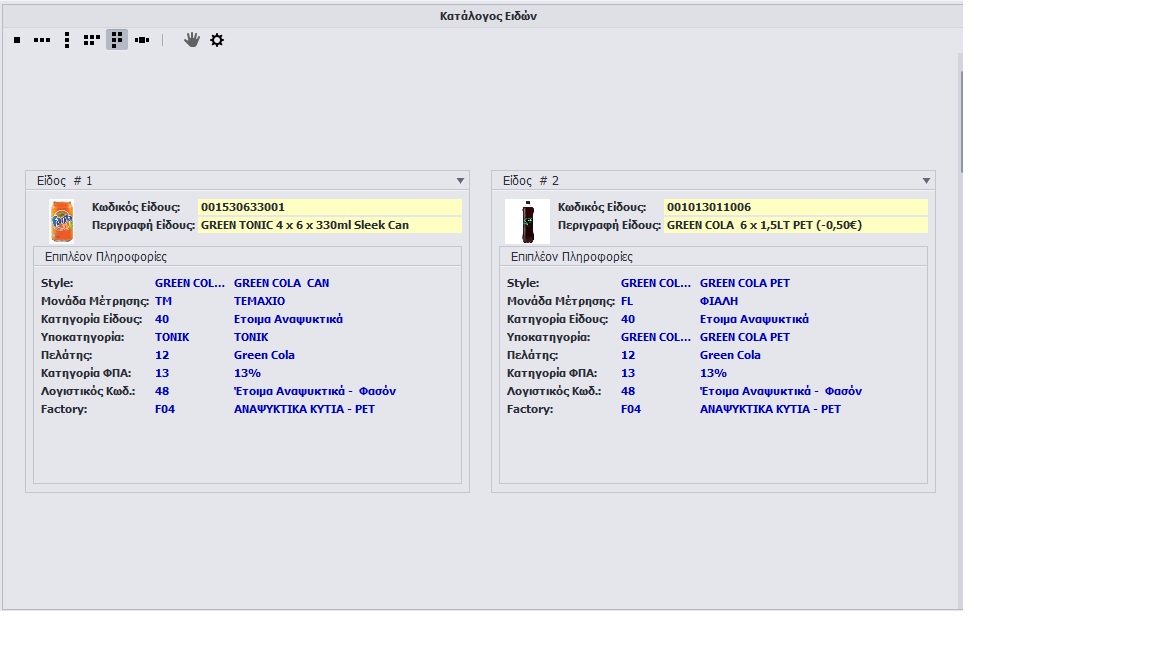Collapse the Είδος # 1 card arrow
The width and height of the screenshot is (1152, 648).
(461, 181)
